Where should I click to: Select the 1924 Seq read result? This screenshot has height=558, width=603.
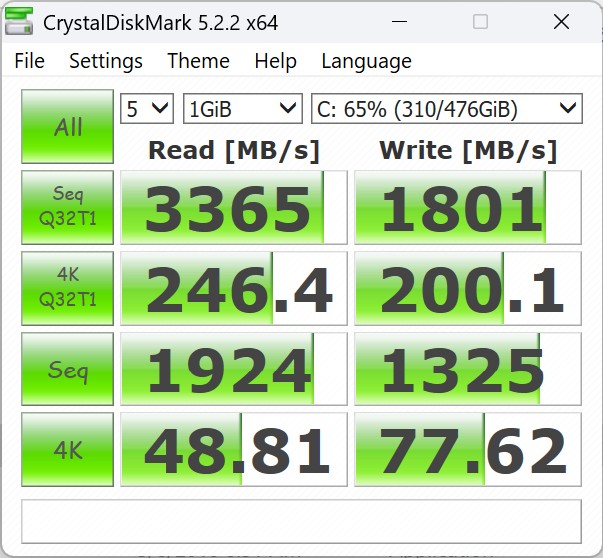(234, 369)
